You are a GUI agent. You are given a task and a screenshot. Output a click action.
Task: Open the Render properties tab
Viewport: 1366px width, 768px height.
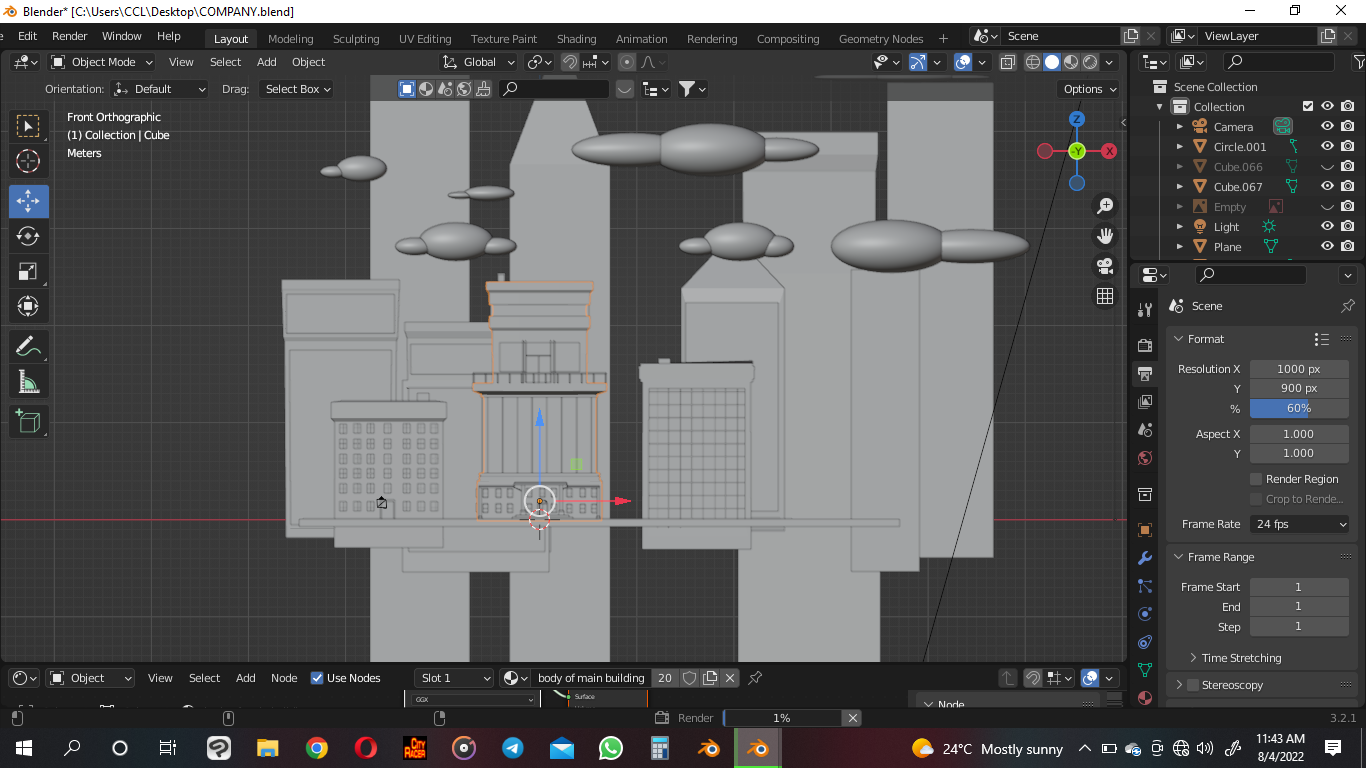[1145, 345]
